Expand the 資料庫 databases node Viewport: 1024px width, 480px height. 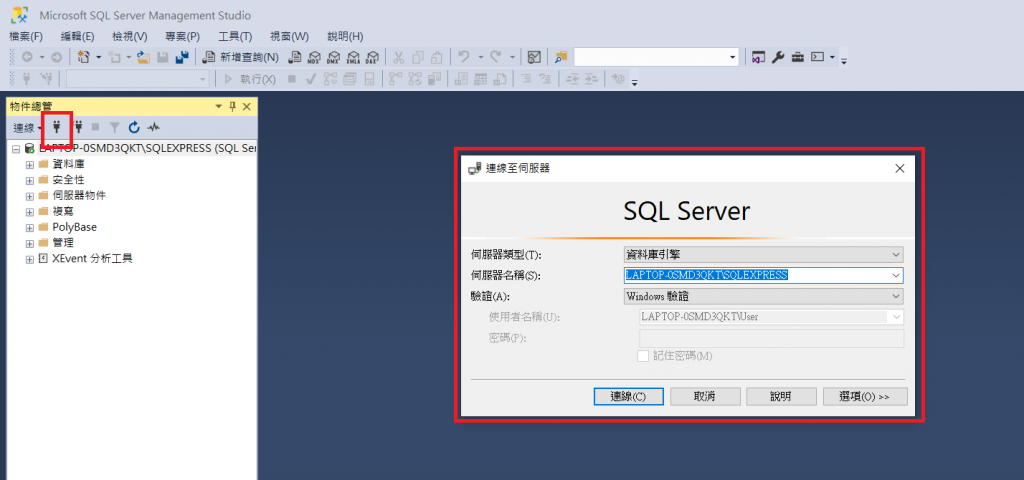(x=29, y=165)
